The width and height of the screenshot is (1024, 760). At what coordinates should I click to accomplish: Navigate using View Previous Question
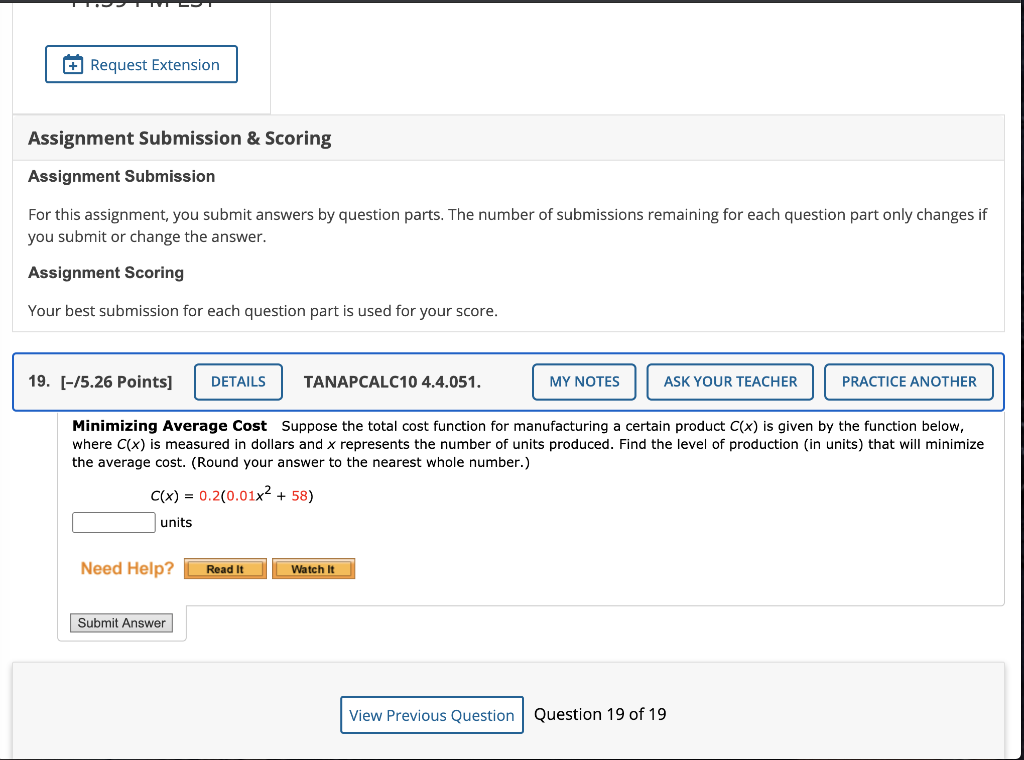point(431,715)
